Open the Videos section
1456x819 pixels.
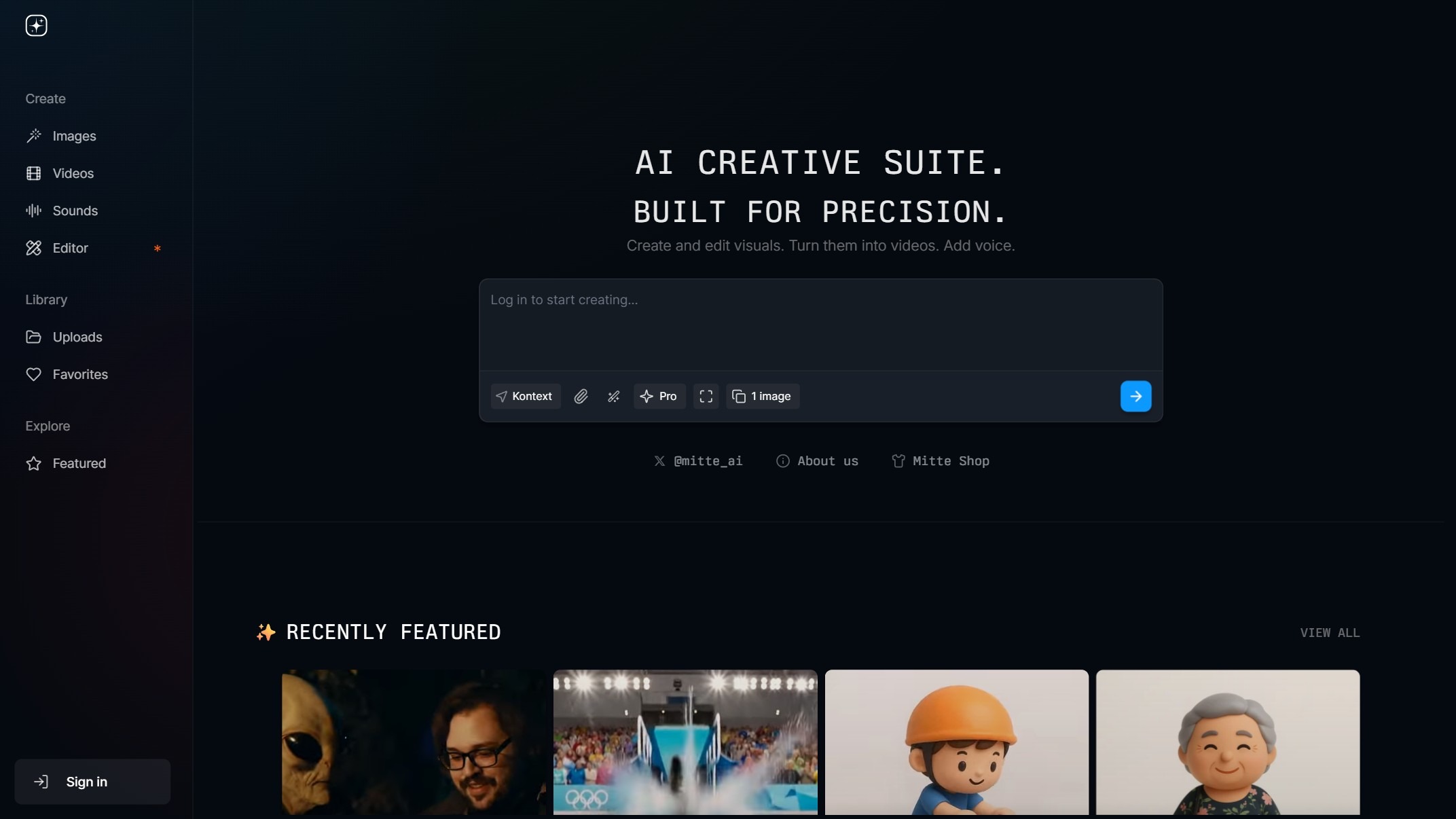pyautogui.click(x=73, y=174)
